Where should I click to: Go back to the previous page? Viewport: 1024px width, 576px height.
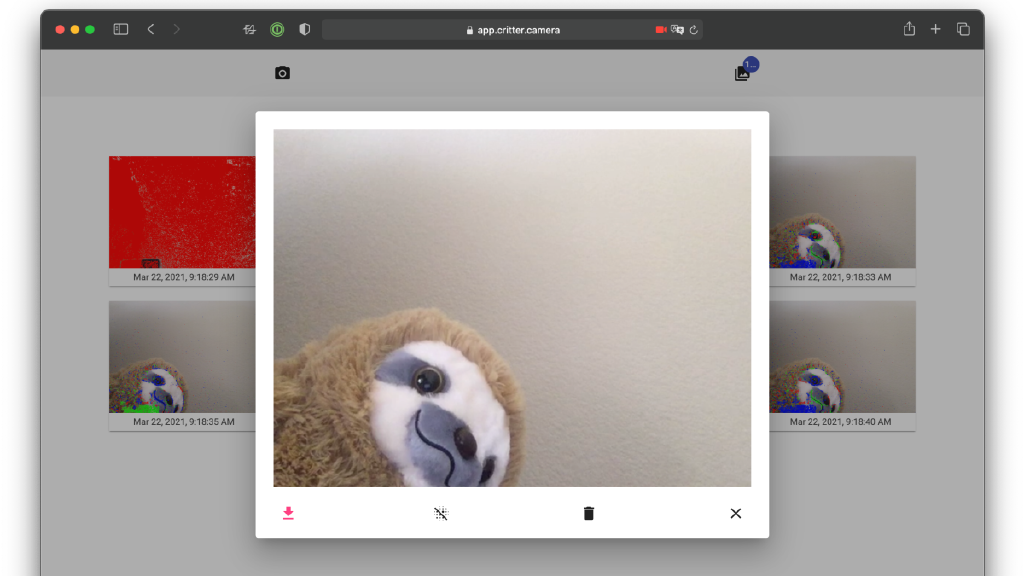pos(151,30)
